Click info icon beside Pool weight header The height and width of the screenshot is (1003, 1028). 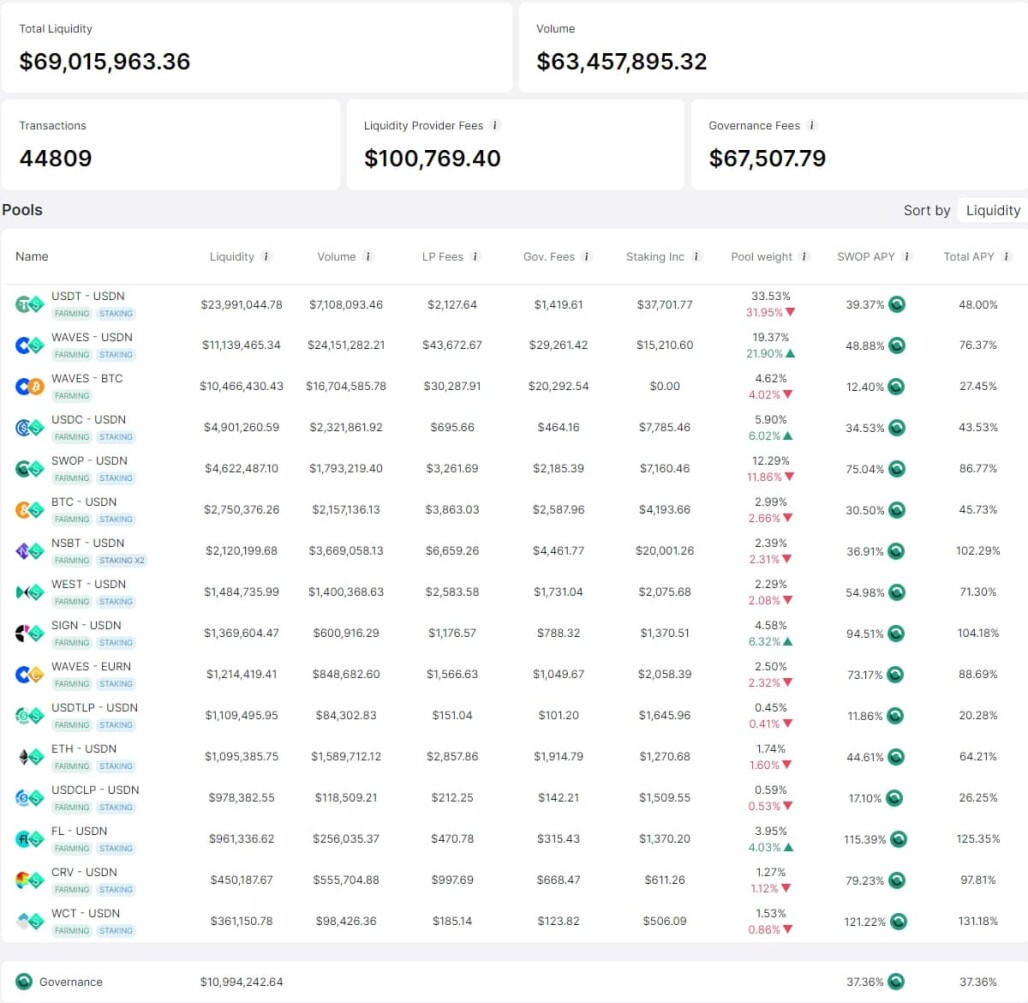(x=804, y=256)
